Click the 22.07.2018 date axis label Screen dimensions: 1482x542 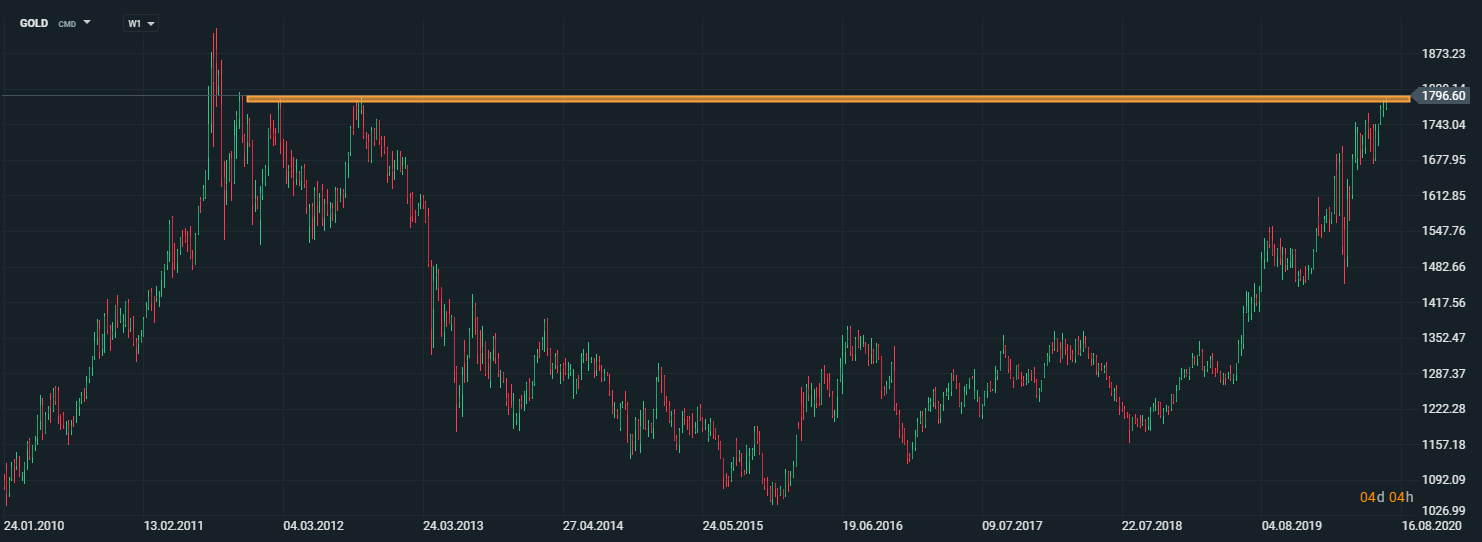(1152, 524)
